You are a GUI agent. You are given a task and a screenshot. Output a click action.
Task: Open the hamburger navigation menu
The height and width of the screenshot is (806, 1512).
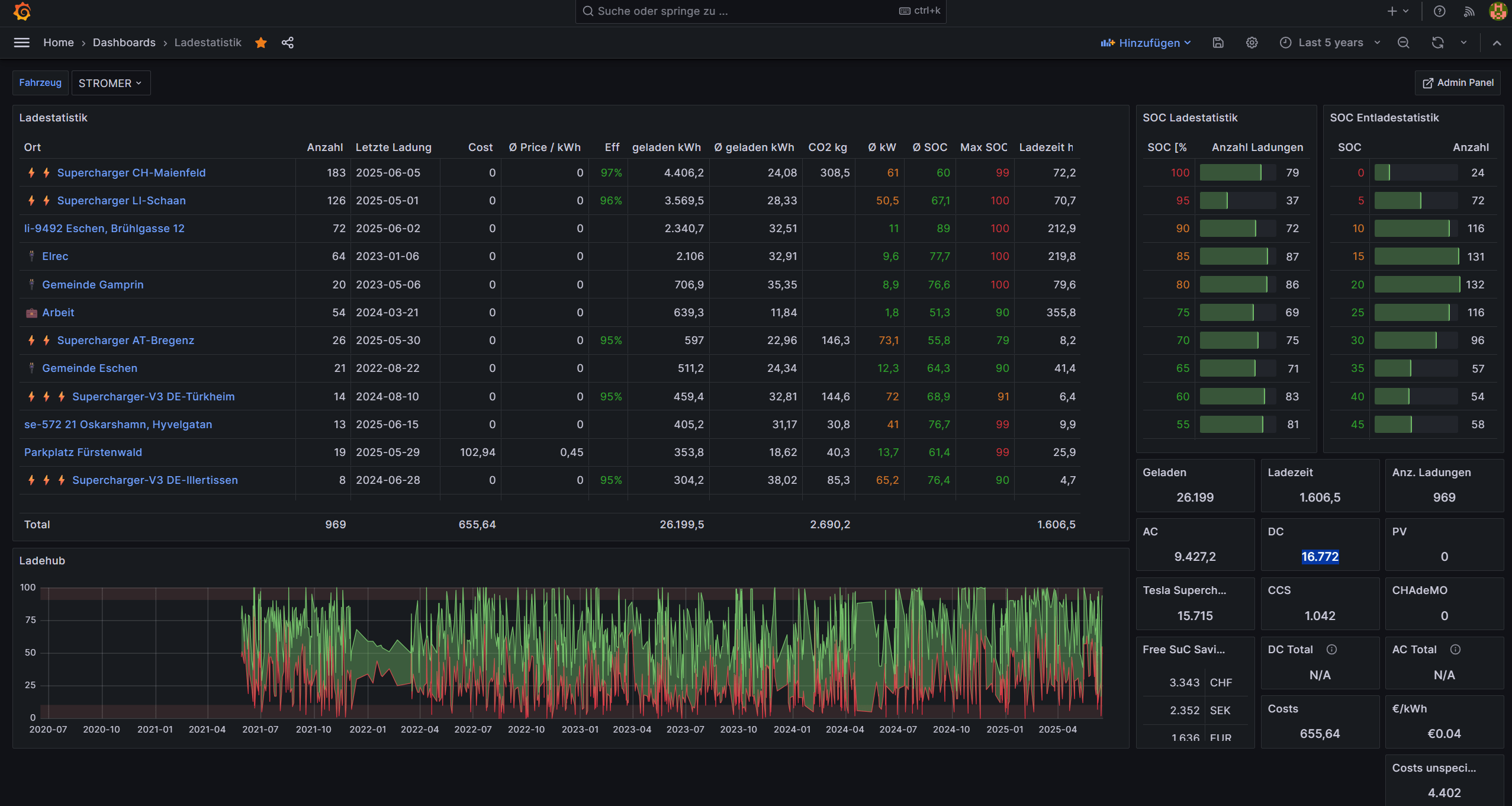(x=22, y=43)
